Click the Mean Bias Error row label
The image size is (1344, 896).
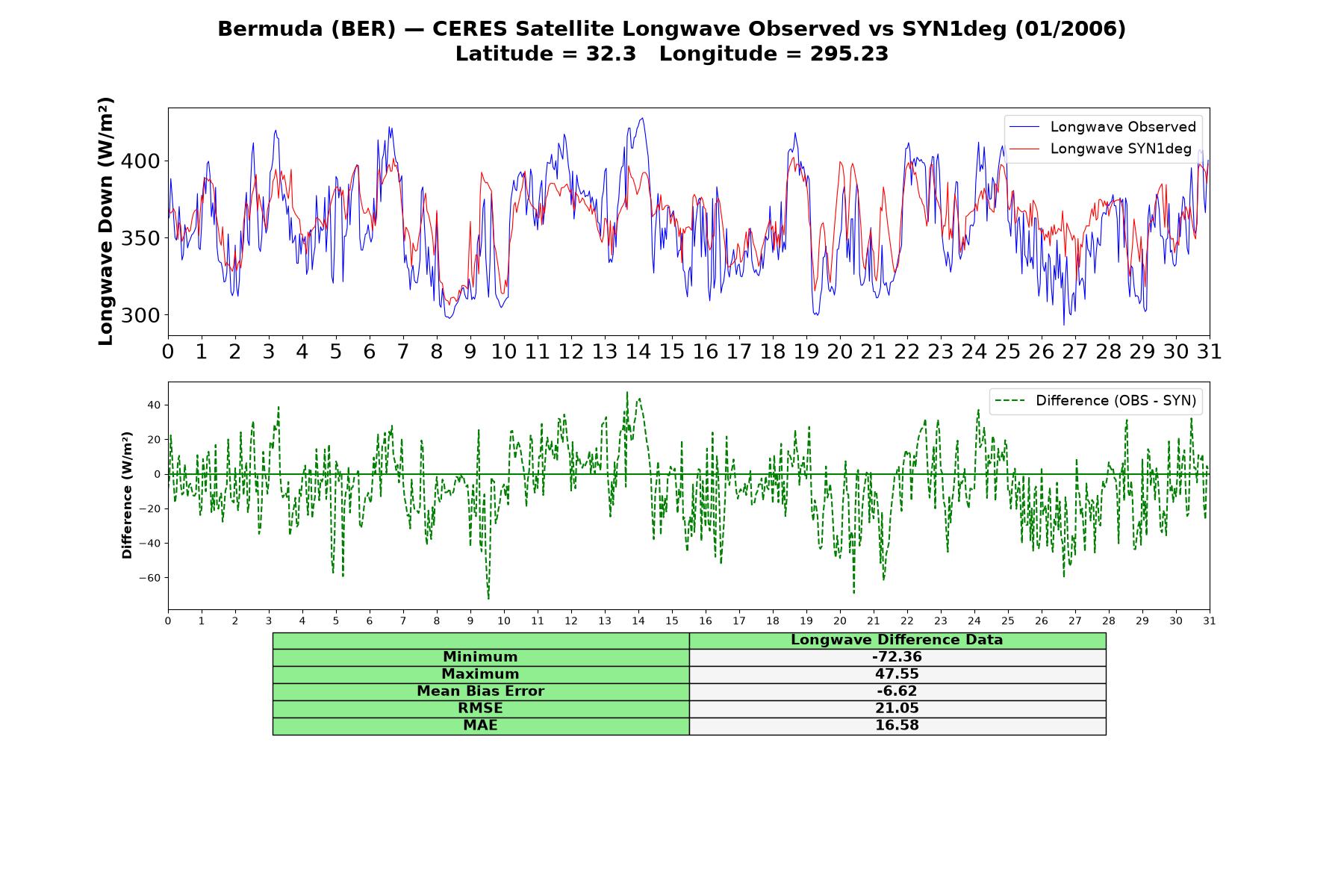(480, 691)
